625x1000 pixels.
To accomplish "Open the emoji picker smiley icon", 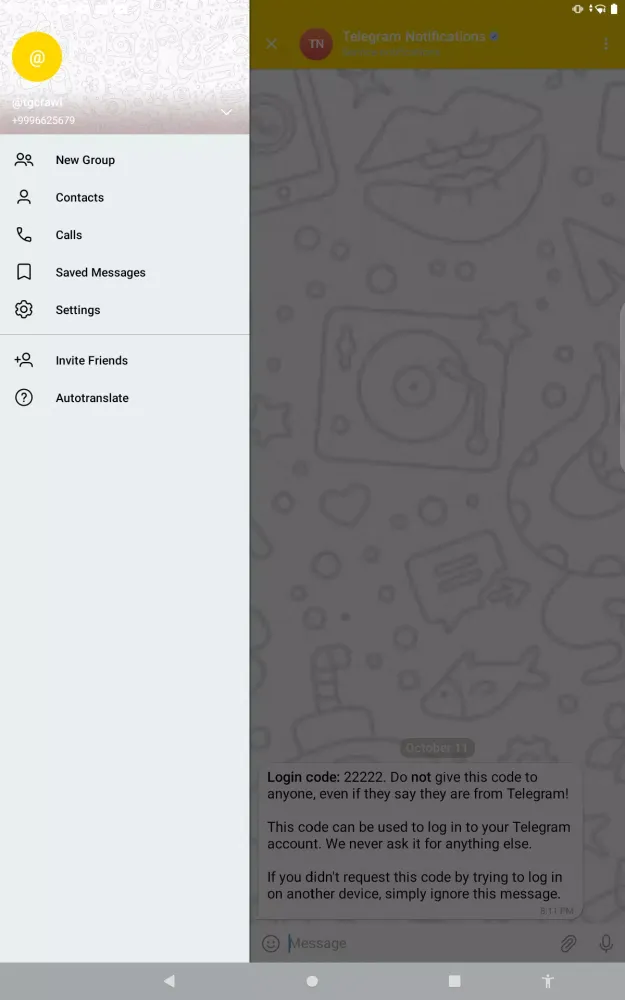I will click(270, 943).
